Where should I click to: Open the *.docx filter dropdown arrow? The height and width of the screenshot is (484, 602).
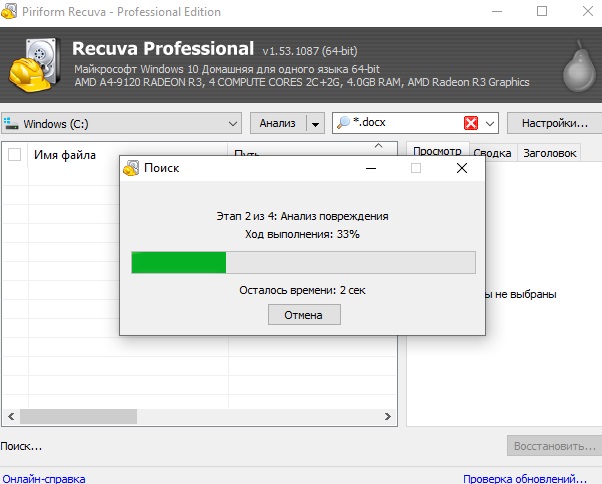490,123
